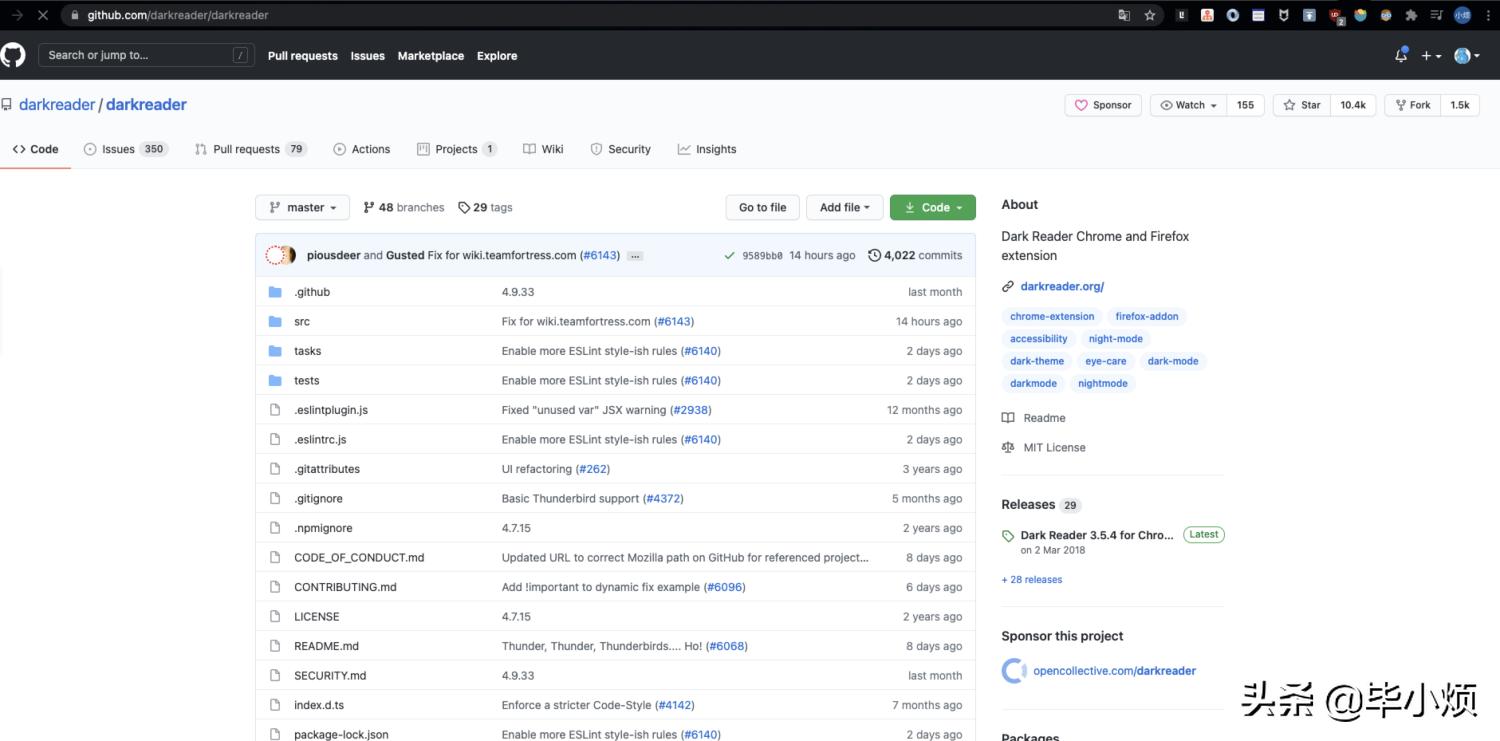Click the folder icon beside .github
Viewport: 1500px width, 741px height.
(275, 292)
